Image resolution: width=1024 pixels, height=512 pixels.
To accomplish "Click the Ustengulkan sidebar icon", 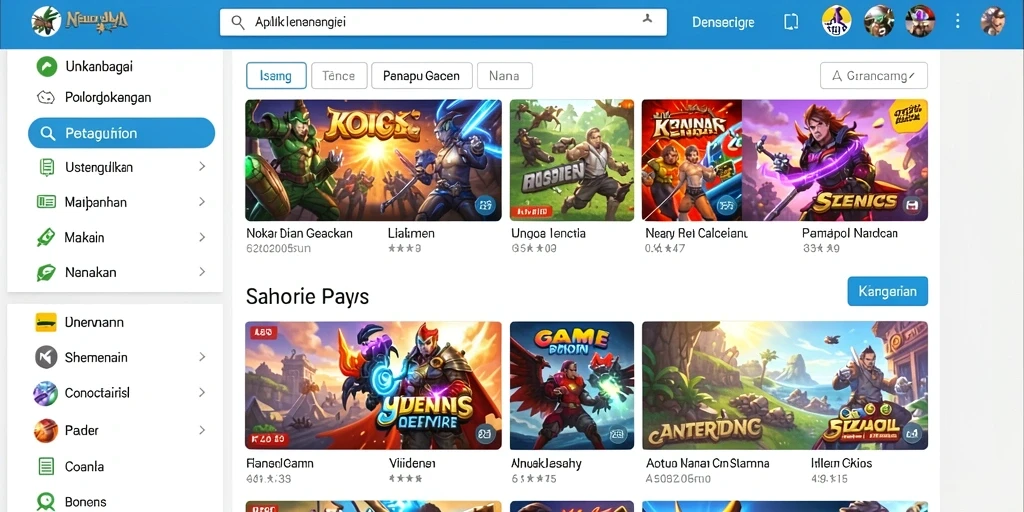I will pyautogui.click(x=46, y=168).
